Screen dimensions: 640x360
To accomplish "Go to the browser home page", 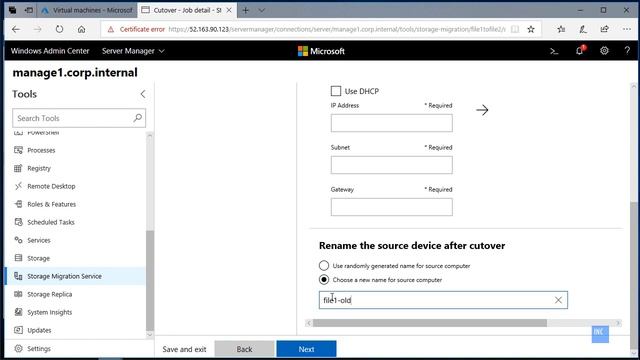I will click(82, 29).
